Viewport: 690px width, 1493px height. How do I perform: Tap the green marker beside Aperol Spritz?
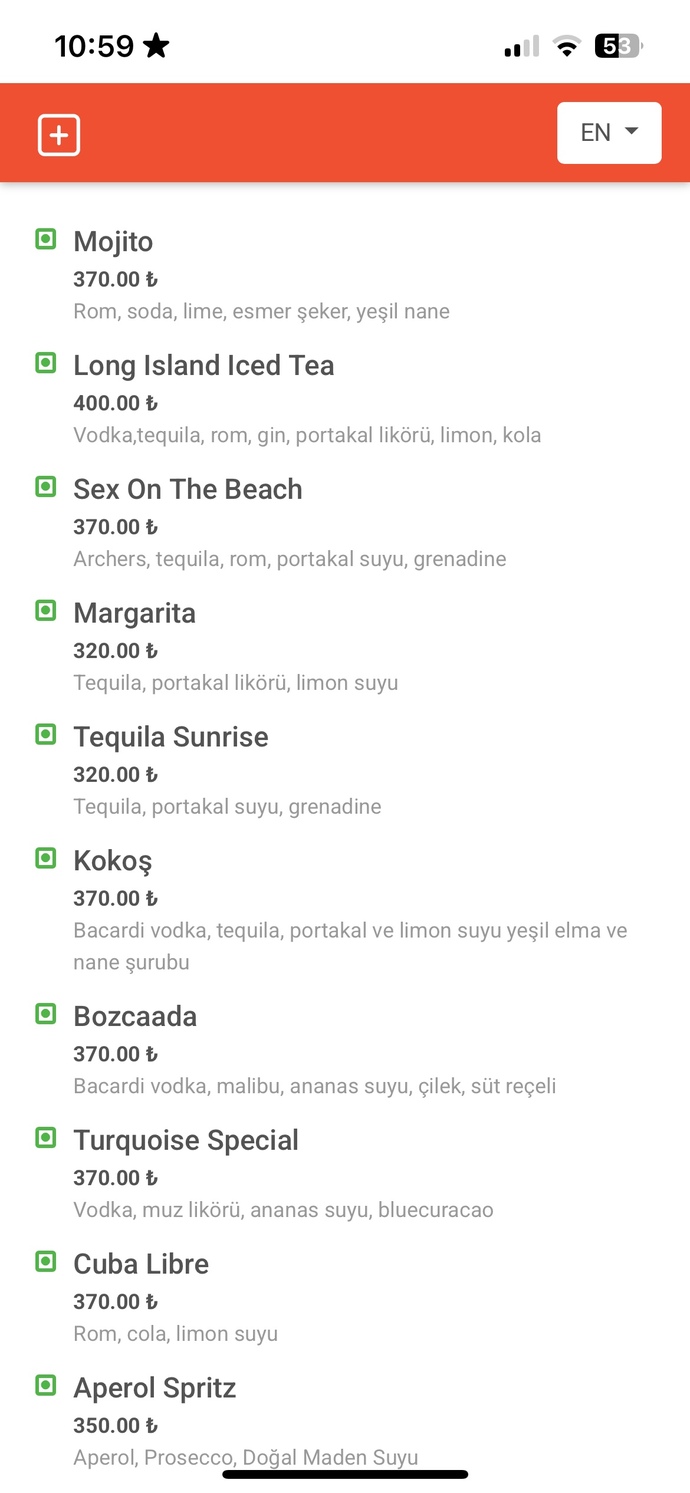(46, 1385)
